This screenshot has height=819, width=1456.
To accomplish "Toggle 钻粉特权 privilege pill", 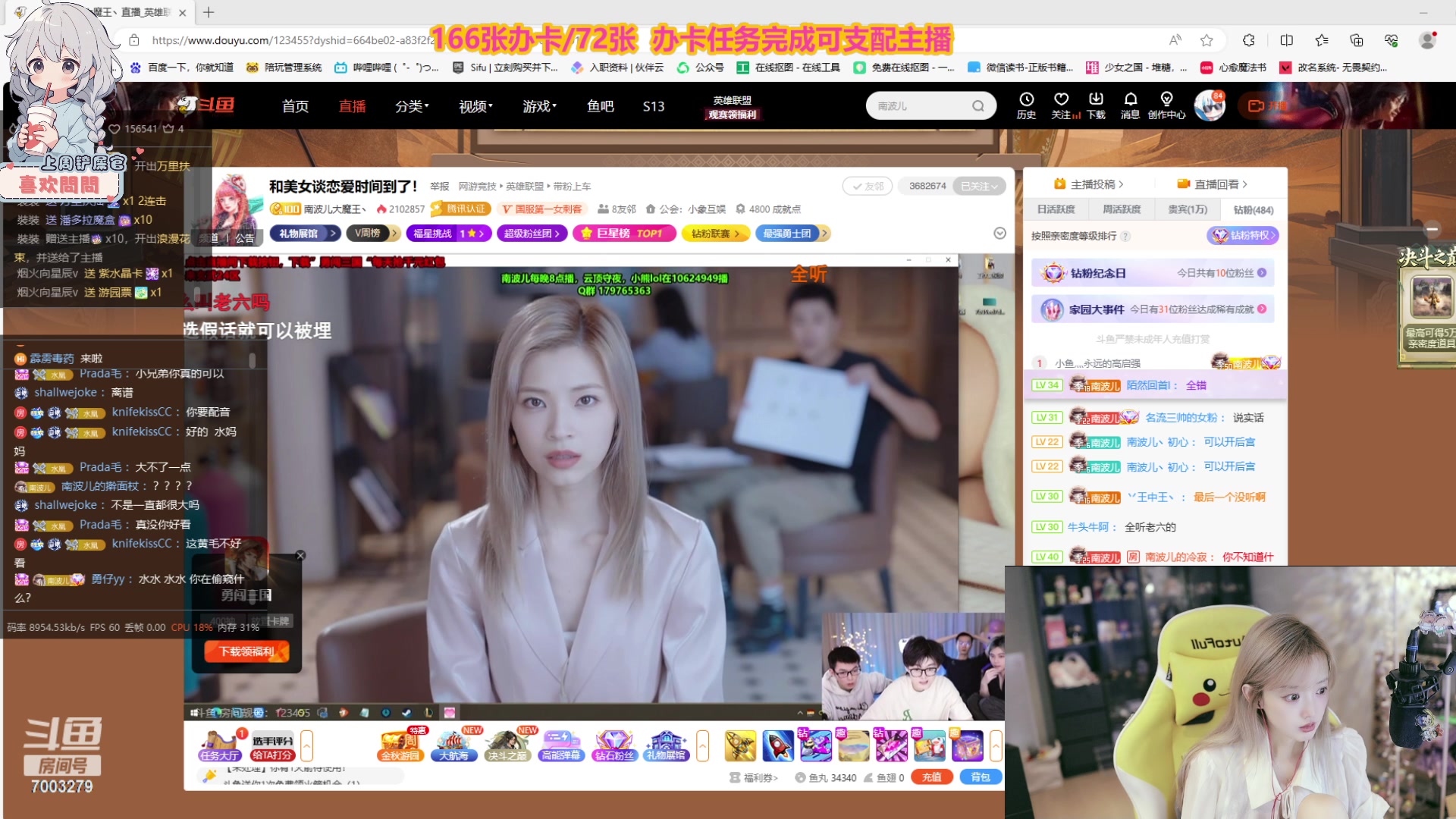I will point(1242,236).
